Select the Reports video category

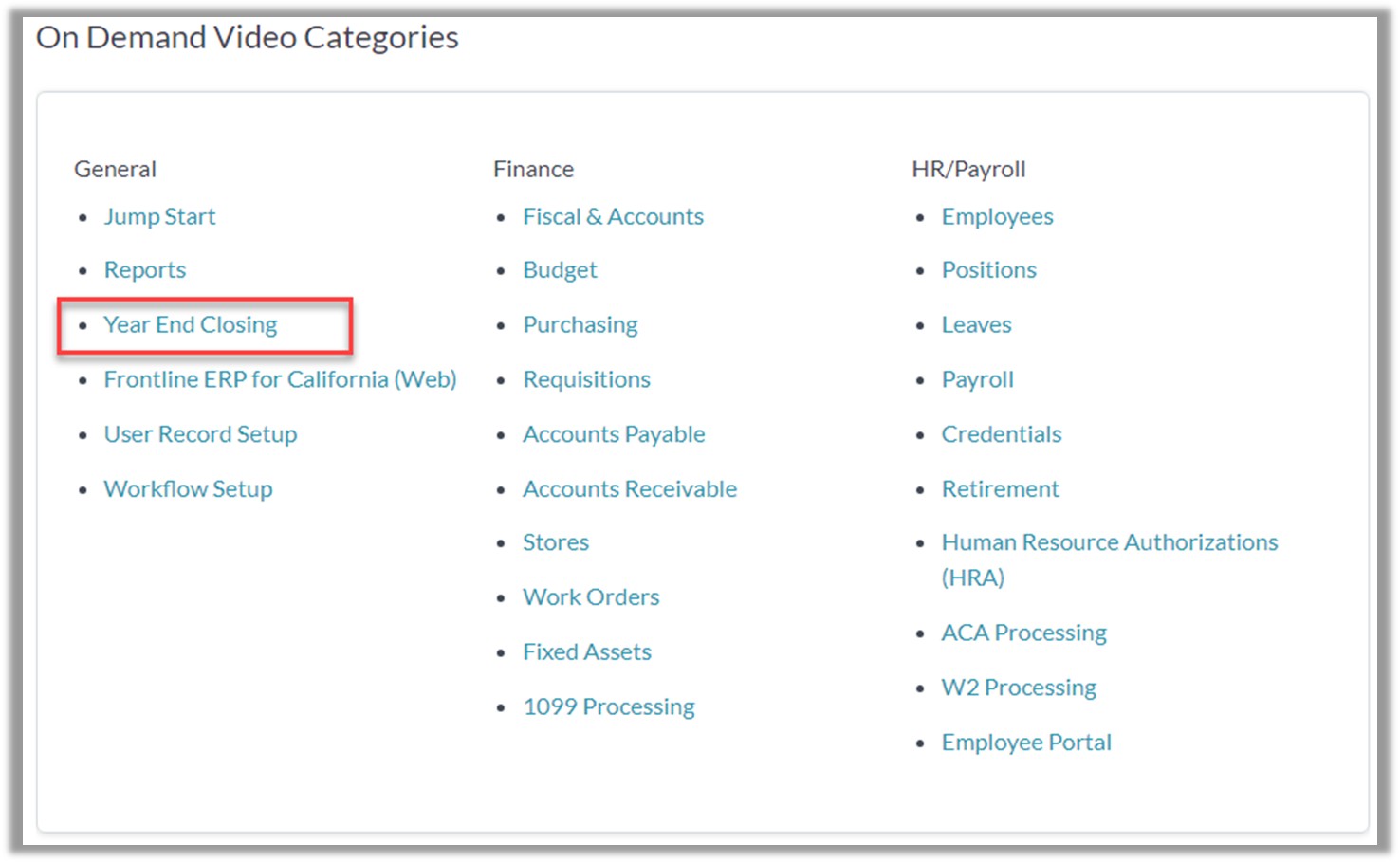click(145, 270)
